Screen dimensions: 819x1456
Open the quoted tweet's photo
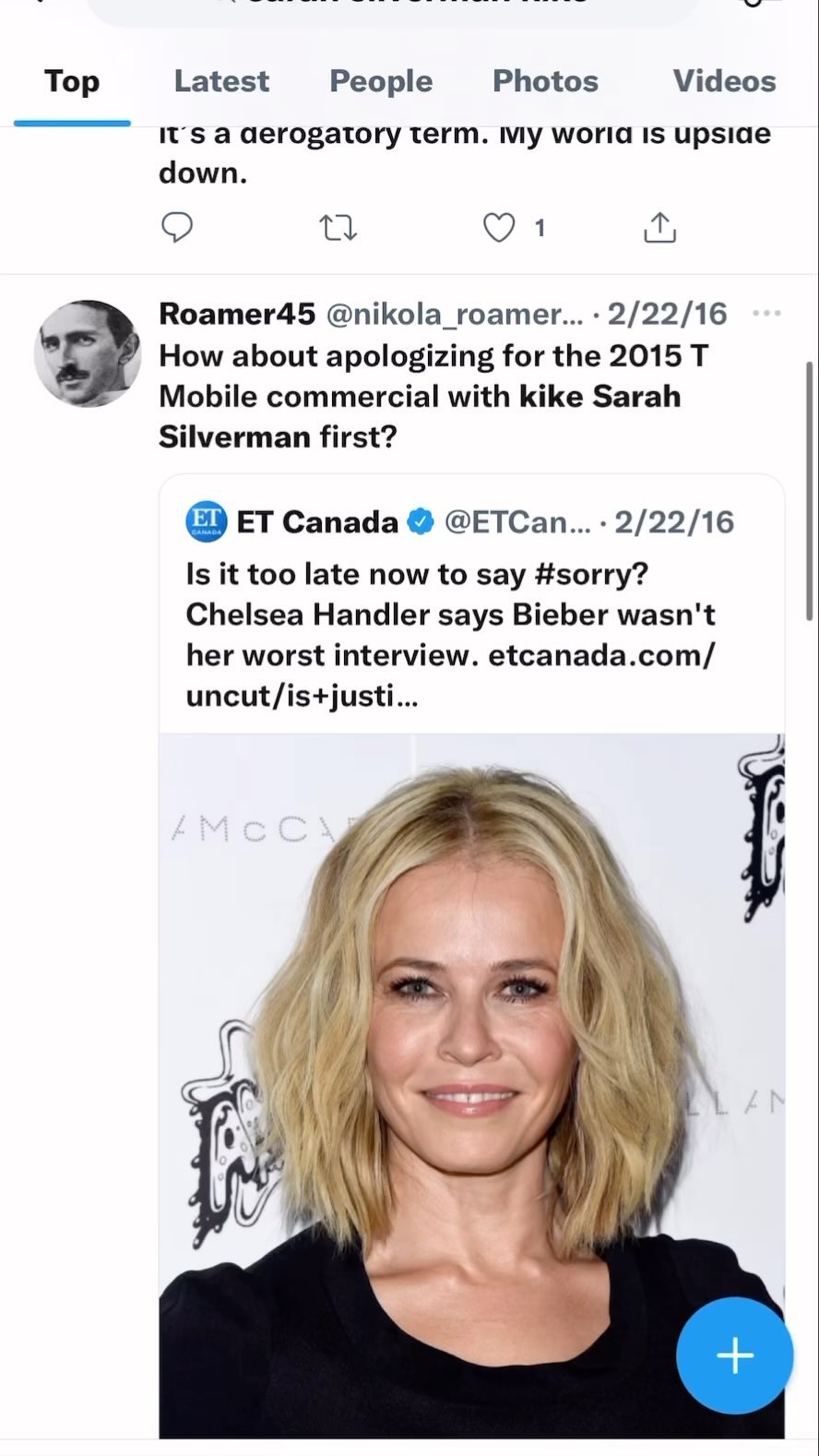click(x=471, y=1084)
